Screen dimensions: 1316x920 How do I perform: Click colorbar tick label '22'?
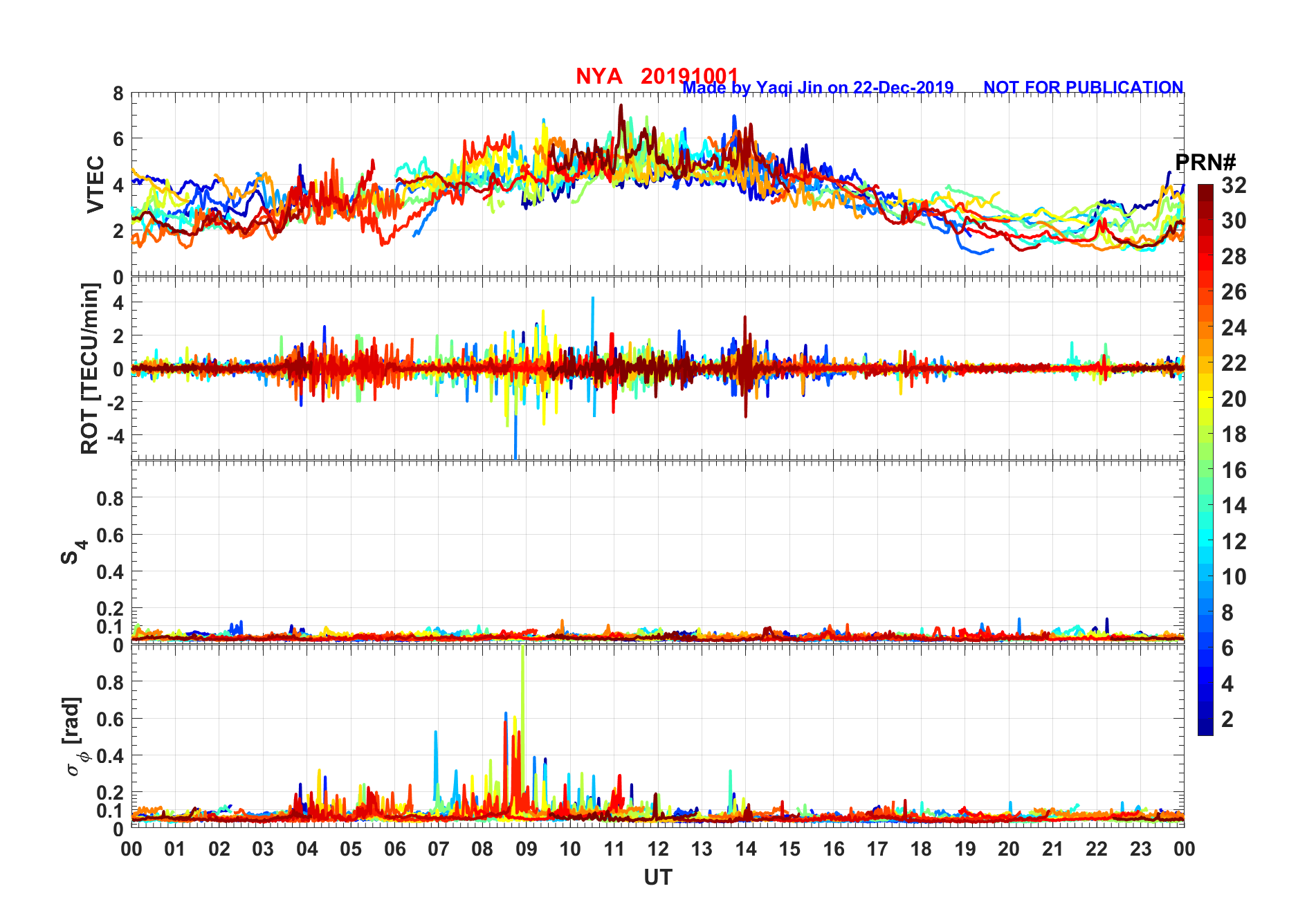[1234, 363]
